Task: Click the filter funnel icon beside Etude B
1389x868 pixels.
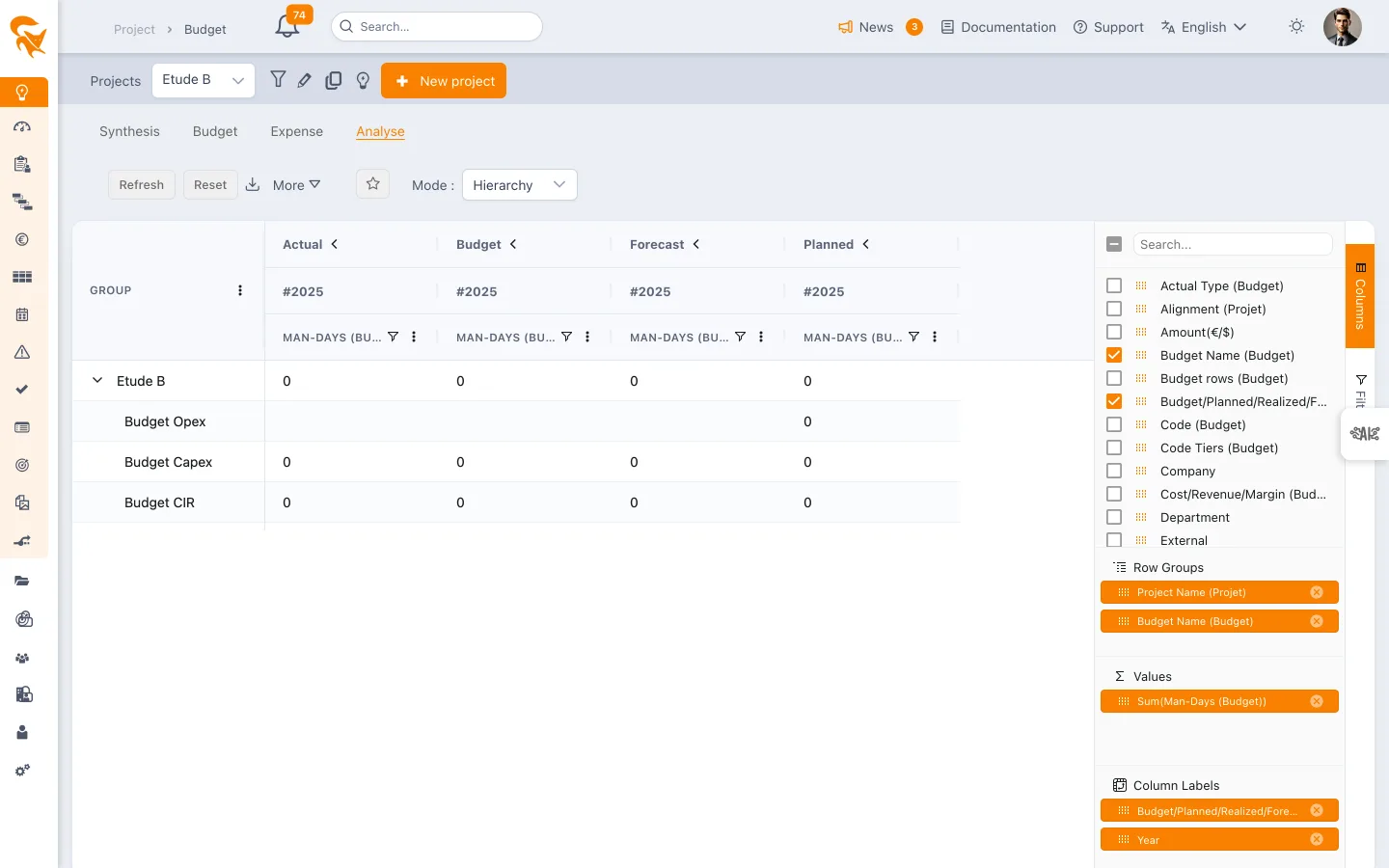Action: pos(278,80)
